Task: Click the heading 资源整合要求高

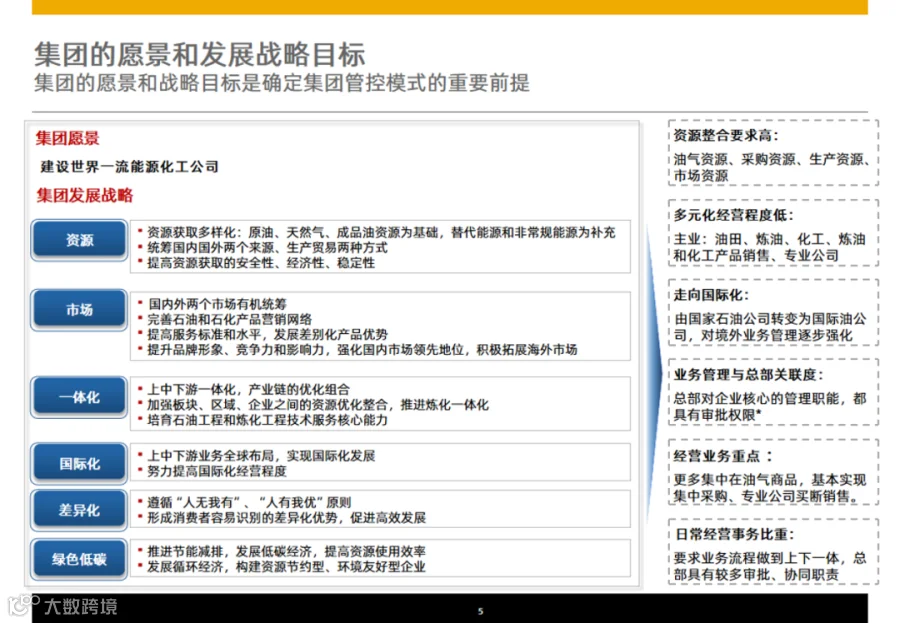Action: tap(726, 136)
